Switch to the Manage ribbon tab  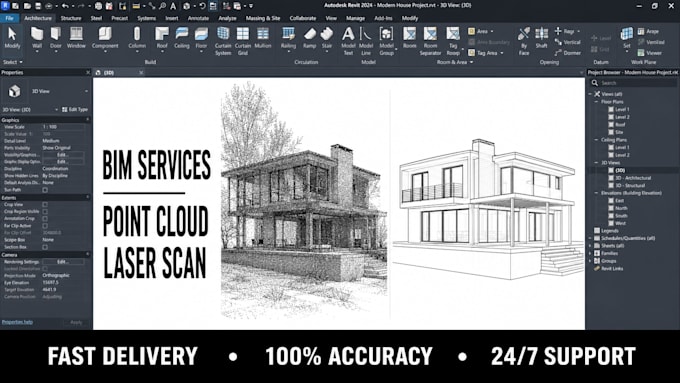coord(355,18)
